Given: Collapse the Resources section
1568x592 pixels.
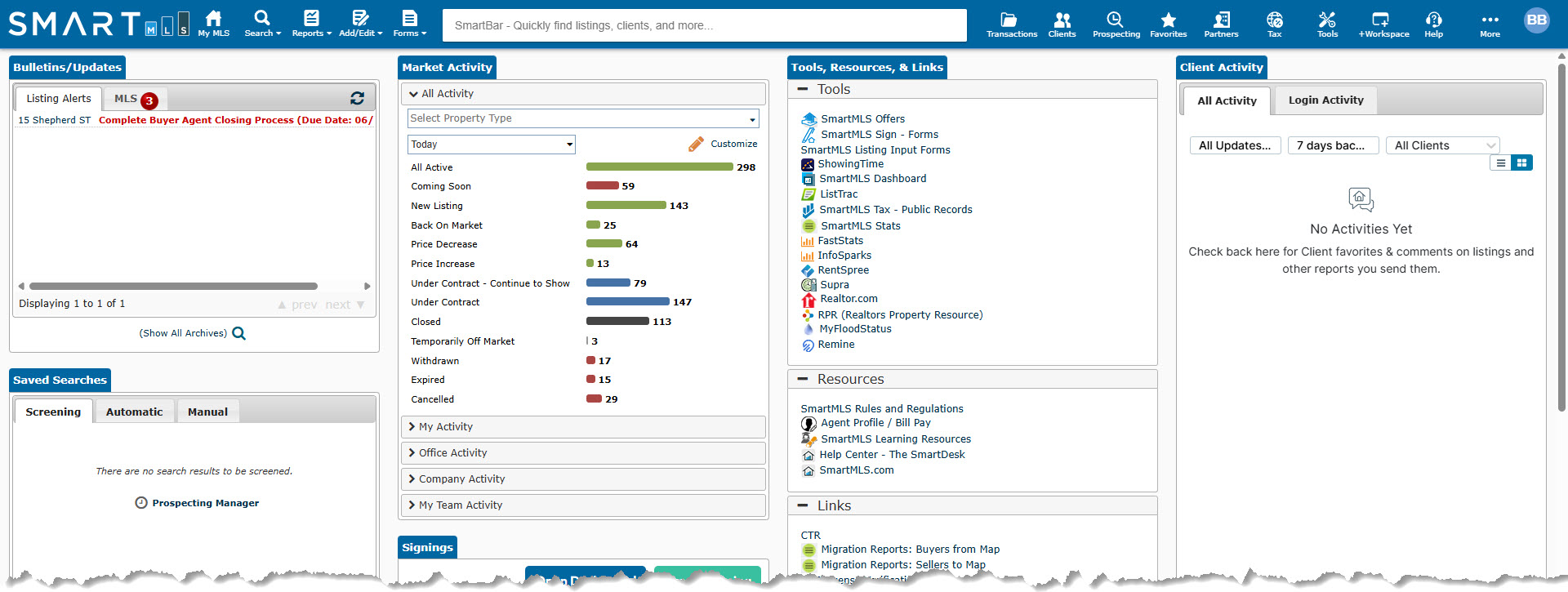Looking at the screenshot, I should 803,379.
